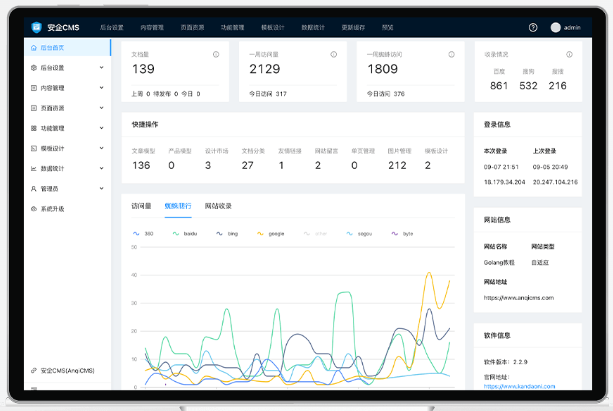
Task: Open 数据统计 in the top navigation bar
Action: [313, 27]
